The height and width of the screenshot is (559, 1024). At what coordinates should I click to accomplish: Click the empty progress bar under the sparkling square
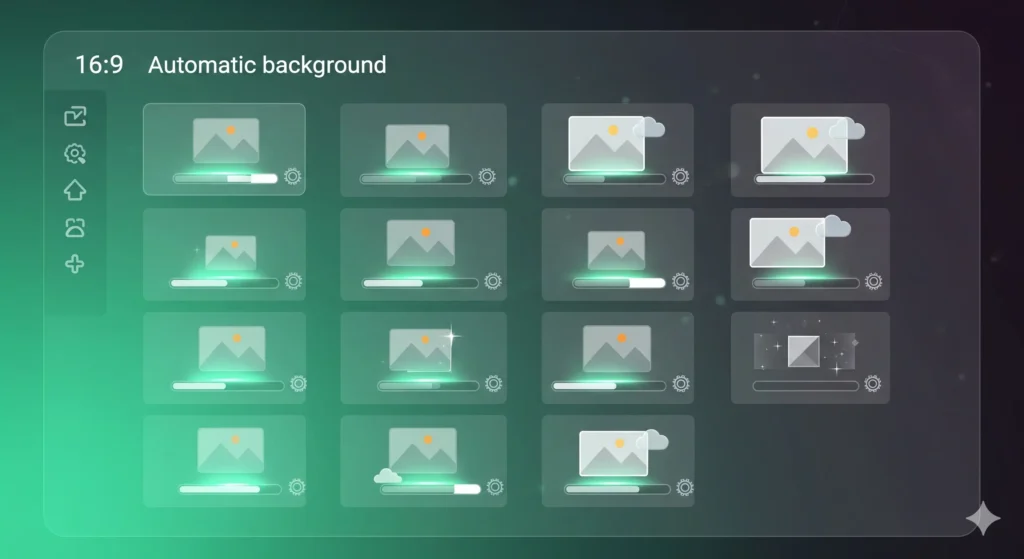805,385
